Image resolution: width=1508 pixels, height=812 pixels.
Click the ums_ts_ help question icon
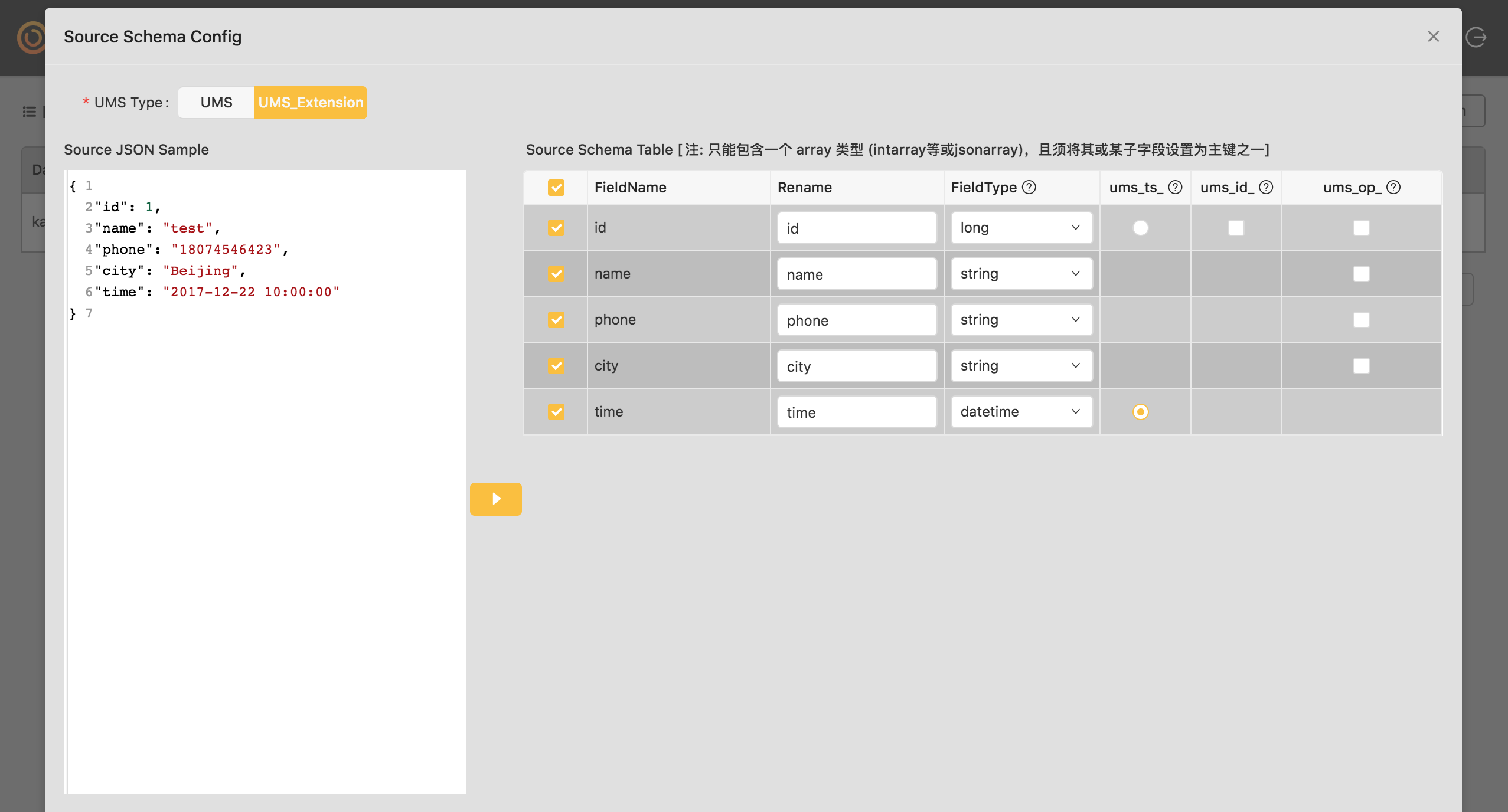coord(1175,187)
